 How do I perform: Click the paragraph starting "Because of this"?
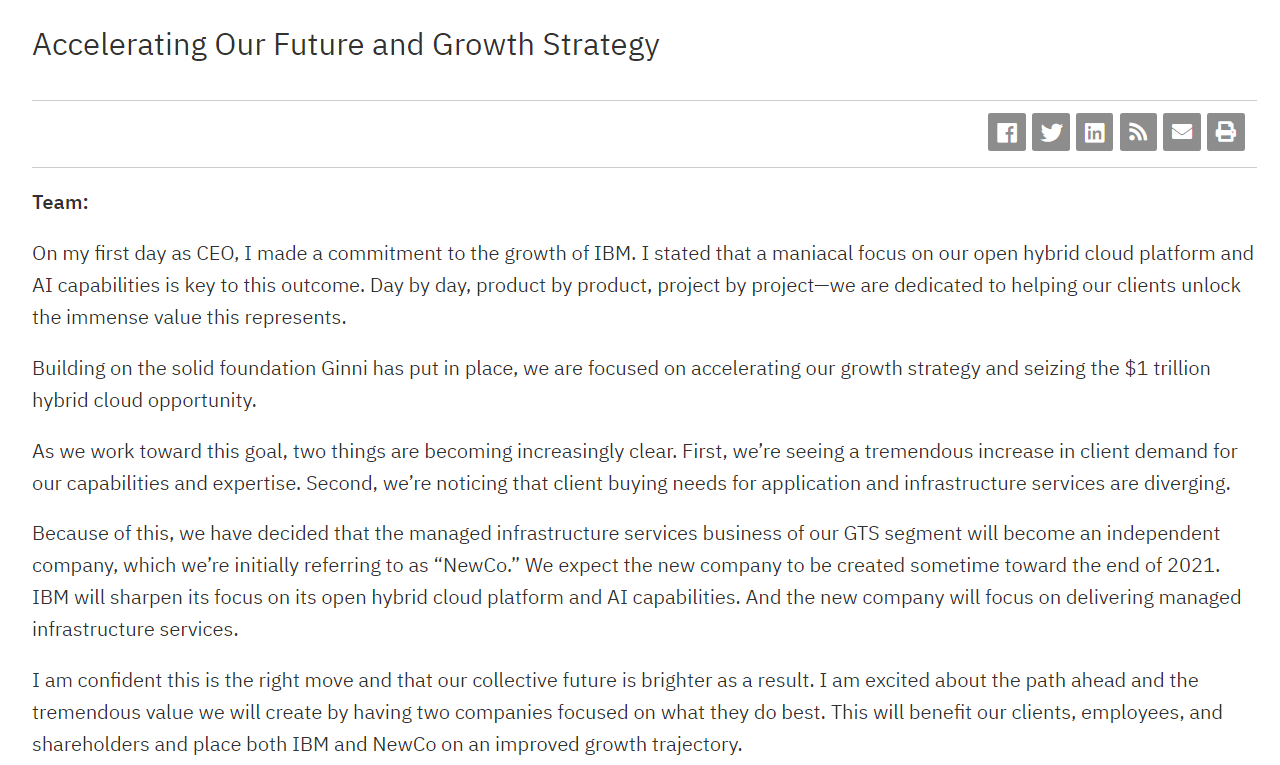click(x=636, y=581)
